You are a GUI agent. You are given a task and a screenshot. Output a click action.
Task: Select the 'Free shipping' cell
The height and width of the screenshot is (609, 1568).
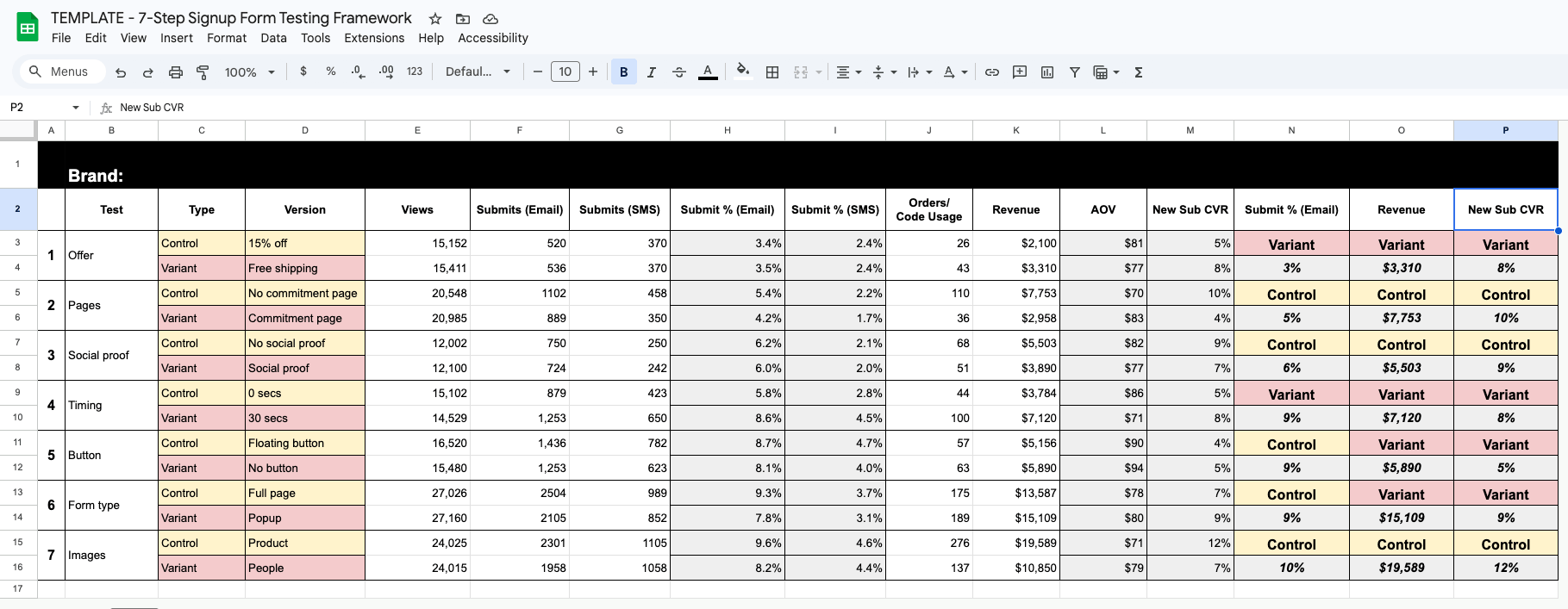[305, 268]
